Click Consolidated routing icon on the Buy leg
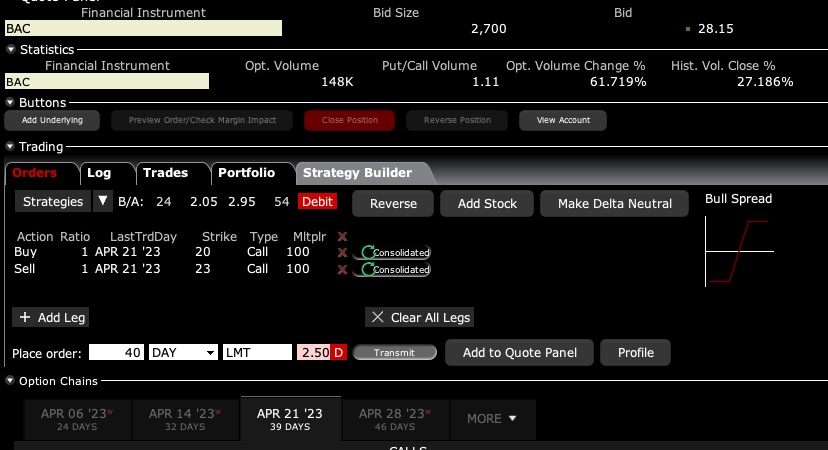Screen dimensions: 828x450 395,253
